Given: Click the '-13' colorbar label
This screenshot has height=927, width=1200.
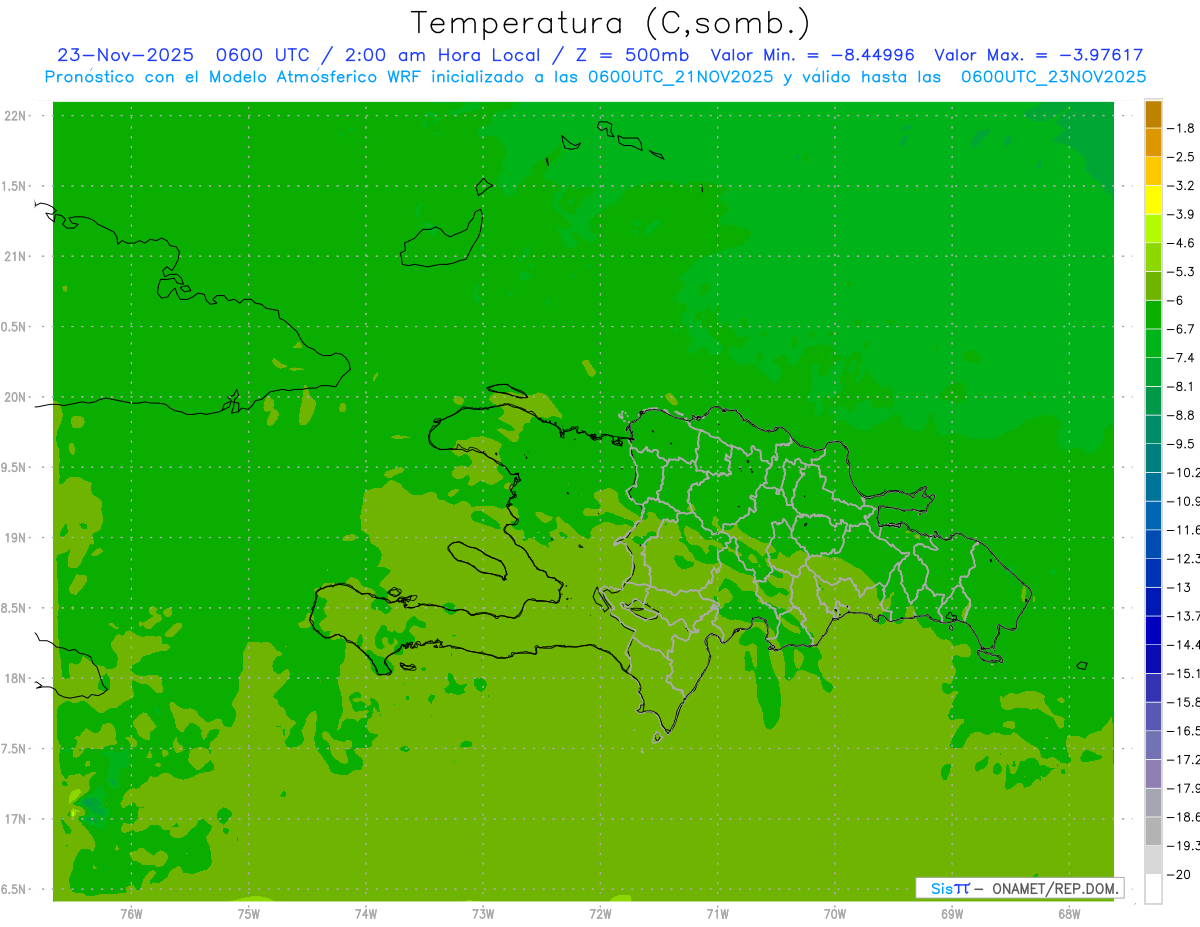Looking at the screenshot, I should coord(1179,587).
